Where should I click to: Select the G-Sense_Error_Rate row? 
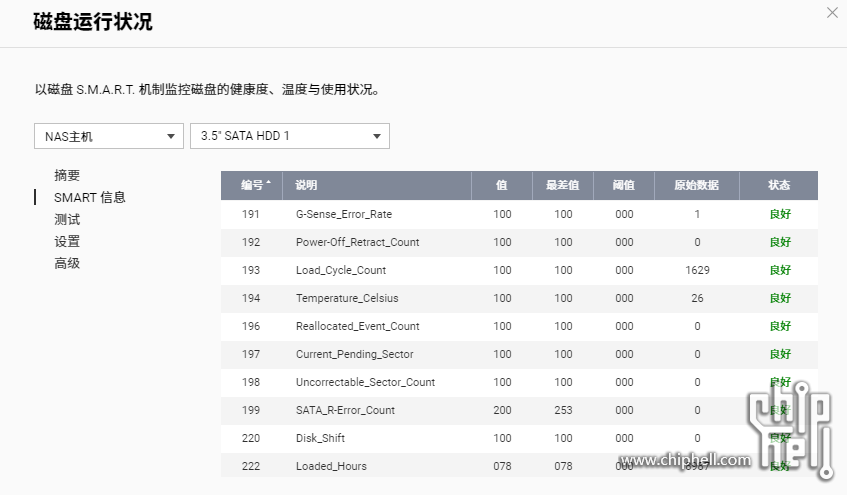519,214
